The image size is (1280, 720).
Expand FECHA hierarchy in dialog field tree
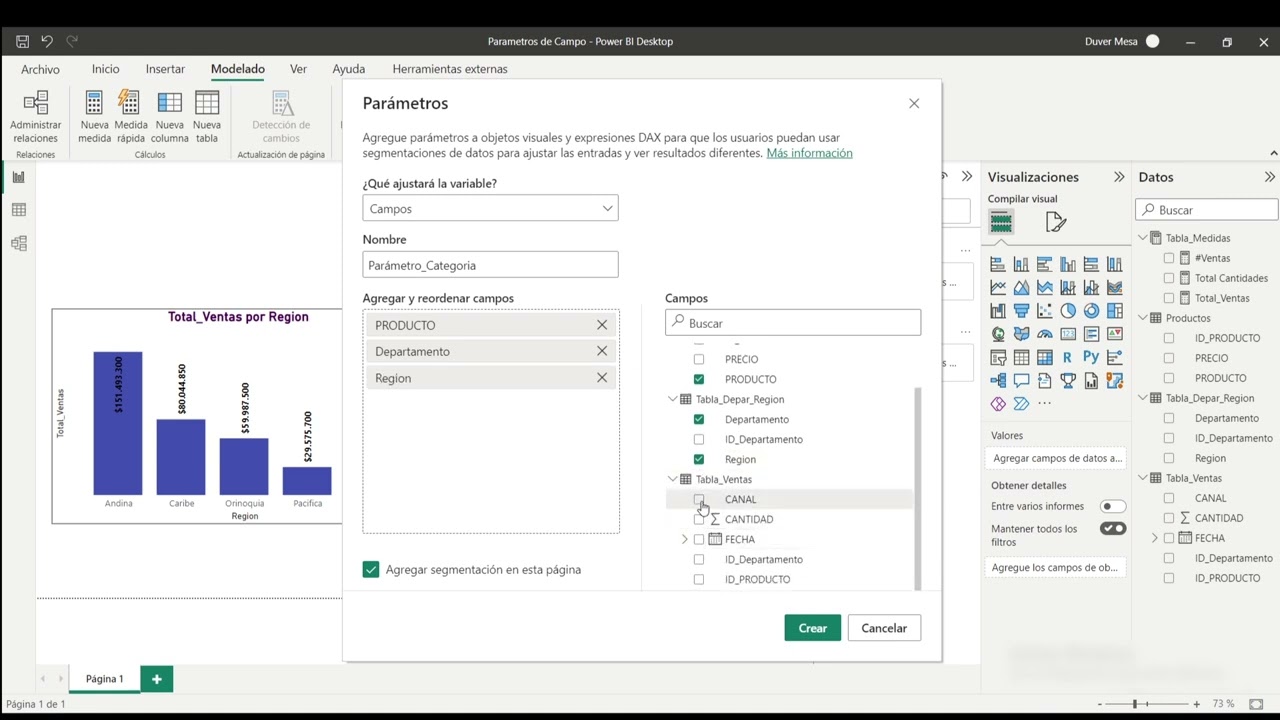tap(685, 539)
